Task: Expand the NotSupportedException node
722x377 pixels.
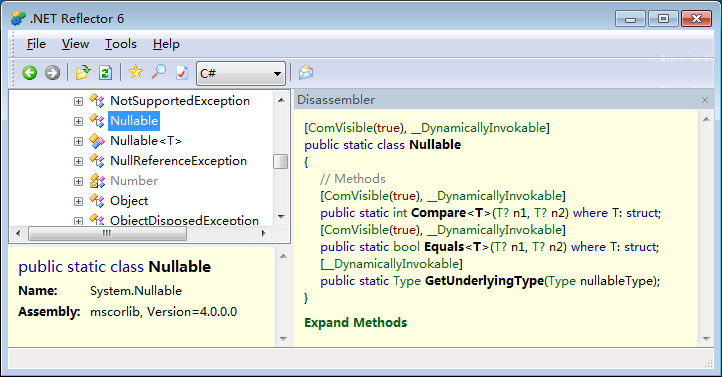Action: pyautogui.click(x=78, y=101)
